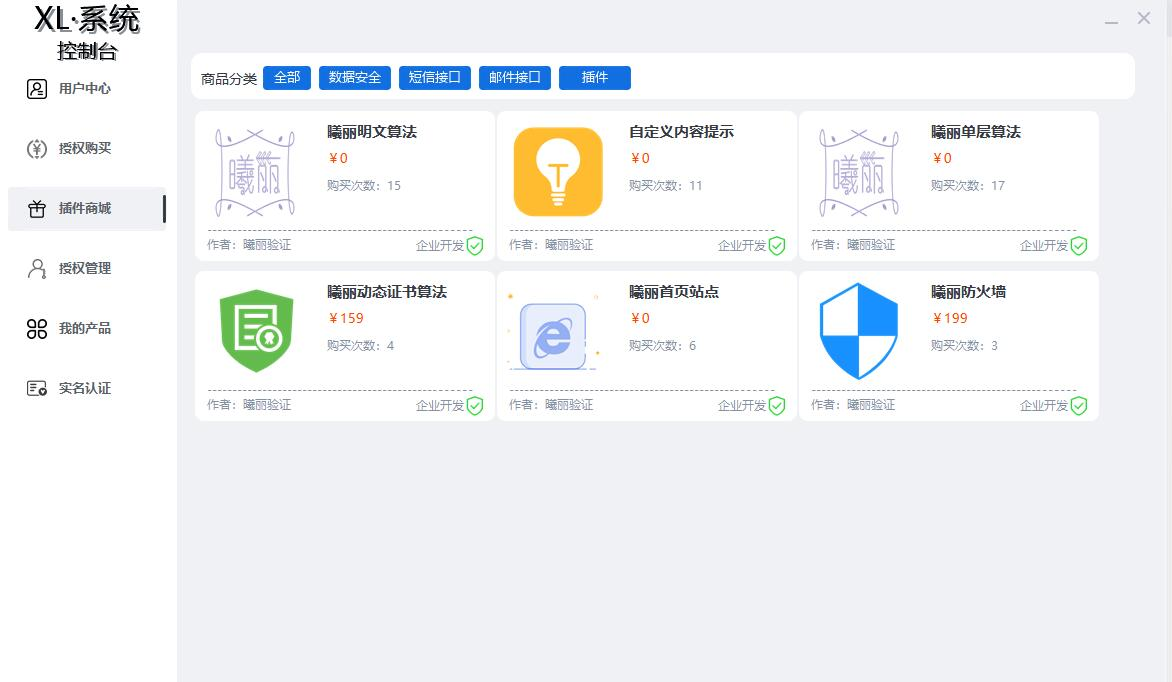Click the 曦丽单层算法 seal thumbnail
The image size is (1172, 682).
pyautogui.click(x=858, y=172)
